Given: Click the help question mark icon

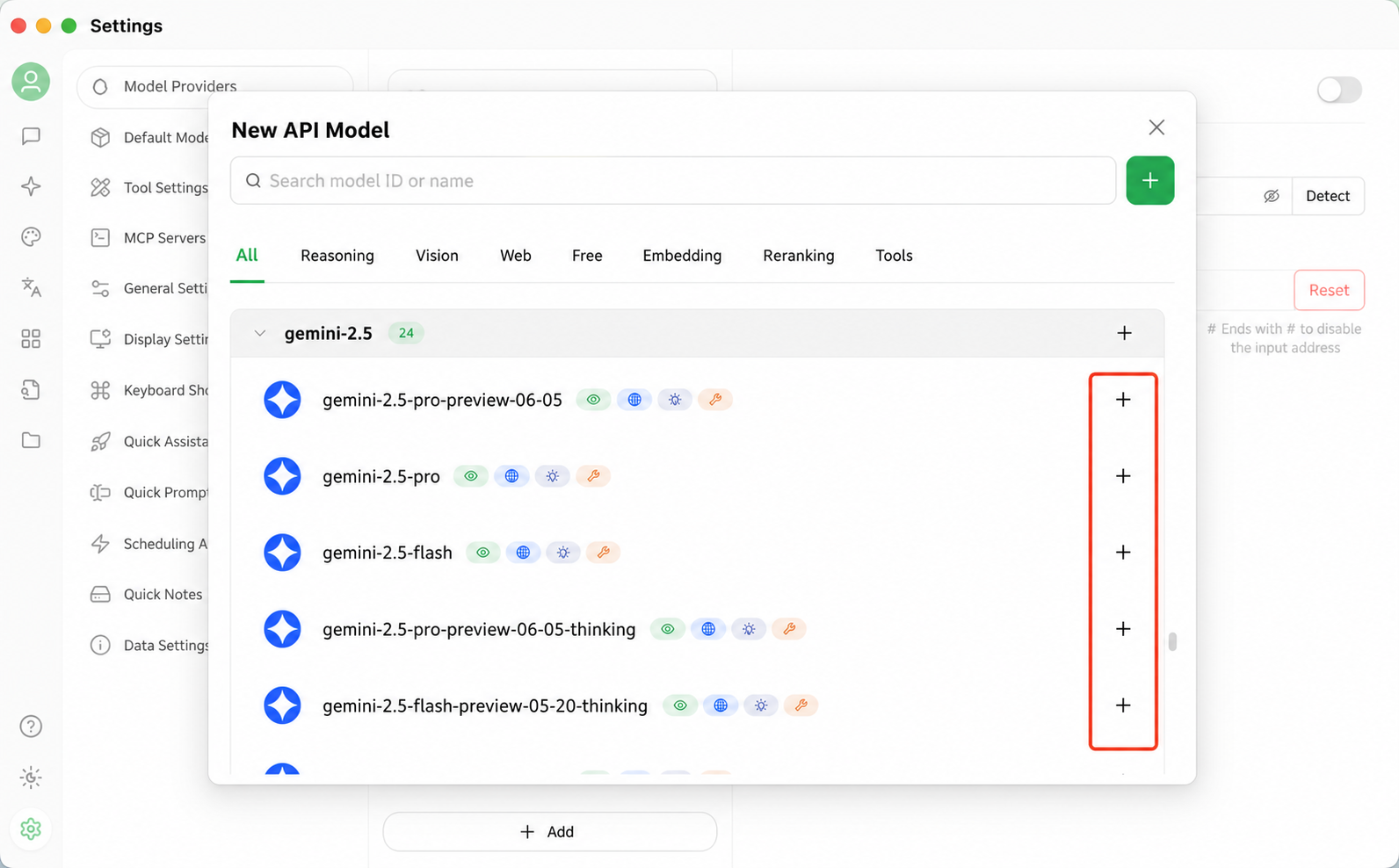Looking at the screenshot, I should (31, 727).
